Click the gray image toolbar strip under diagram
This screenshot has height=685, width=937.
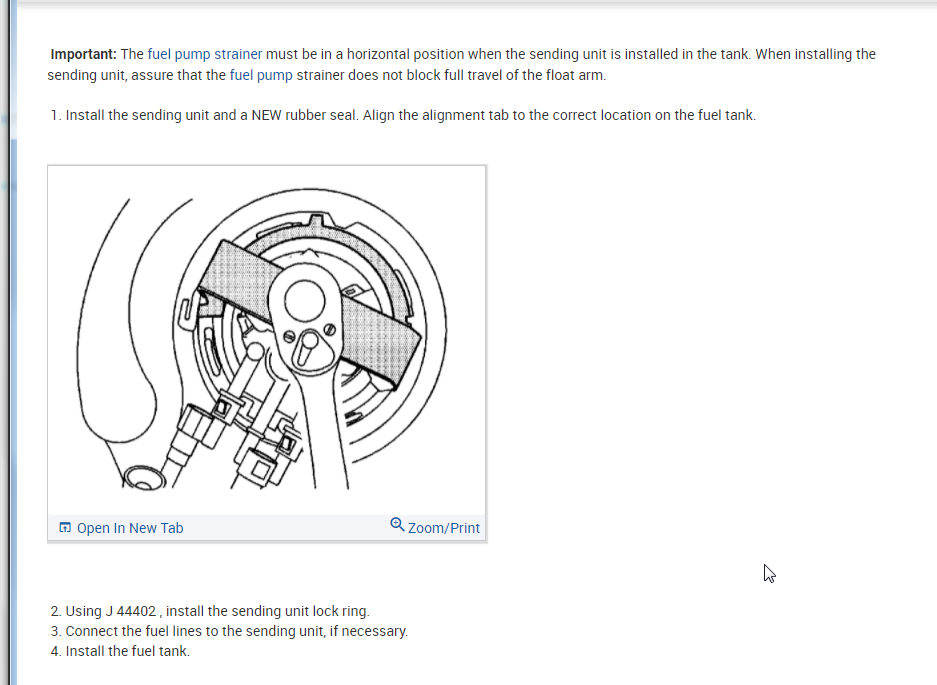pos(267,528)
